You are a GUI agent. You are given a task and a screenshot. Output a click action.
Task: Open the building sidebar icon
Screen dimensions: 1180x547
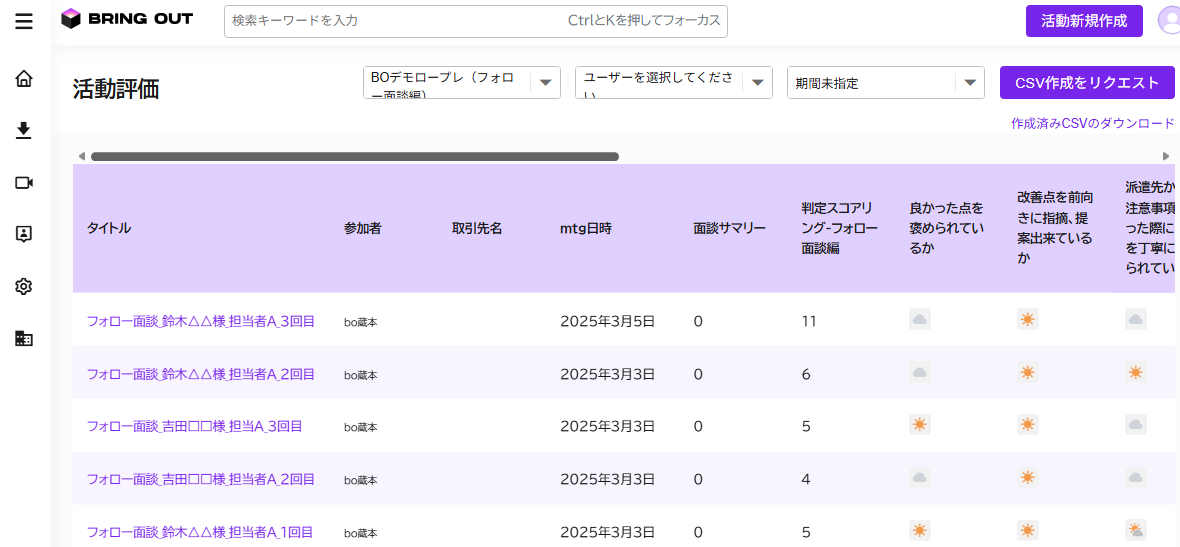pyautogui.click(x=24, y=339)
